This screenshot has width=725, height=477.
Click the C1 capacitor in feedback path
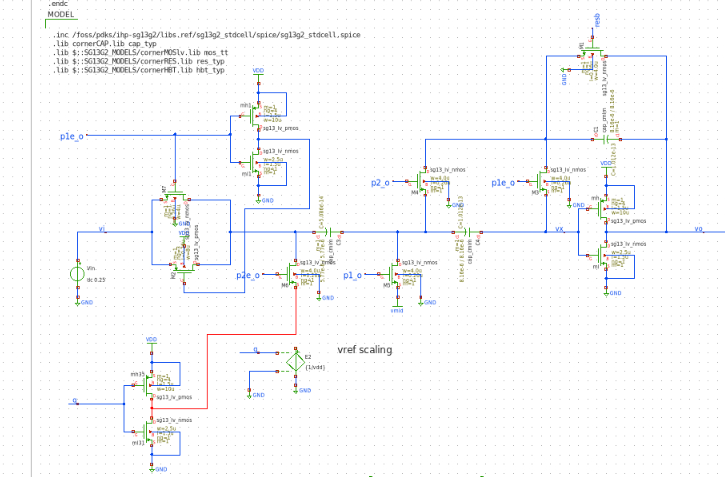coord(606,136)
